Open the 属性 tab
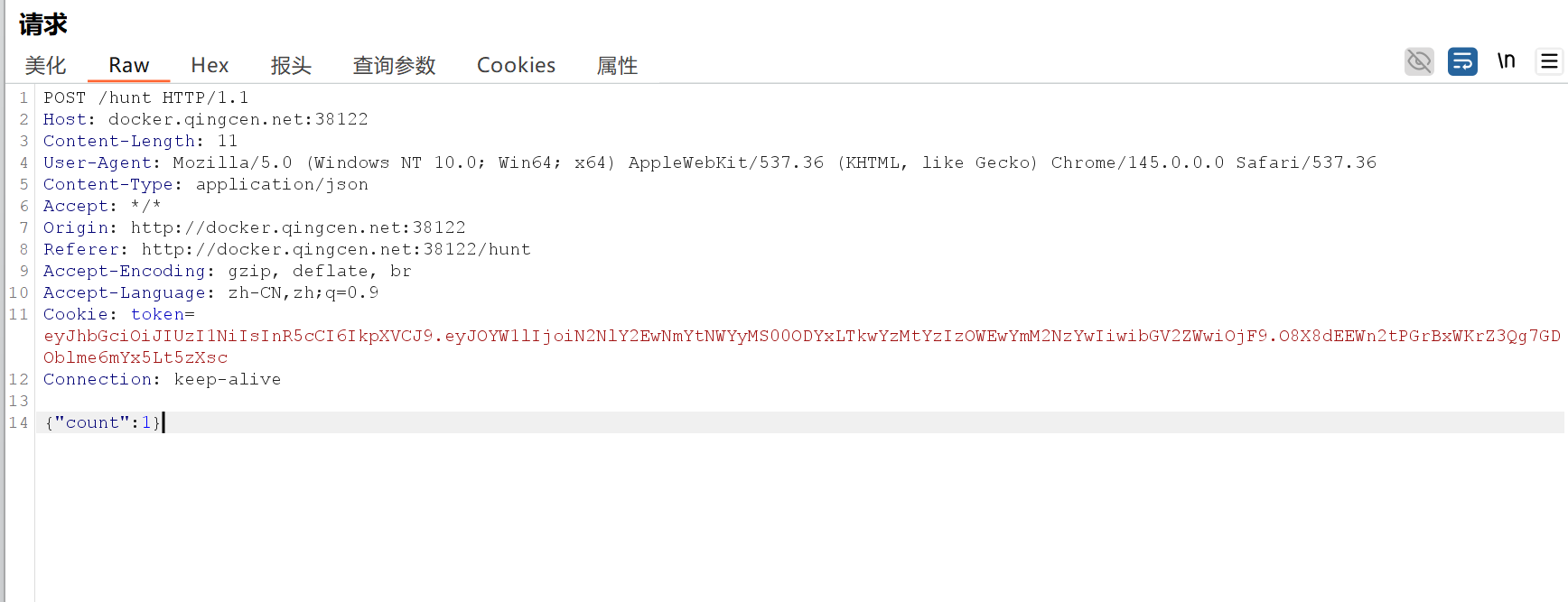The width and height of the screenshot is (1568, 602). tap(617, 65)
